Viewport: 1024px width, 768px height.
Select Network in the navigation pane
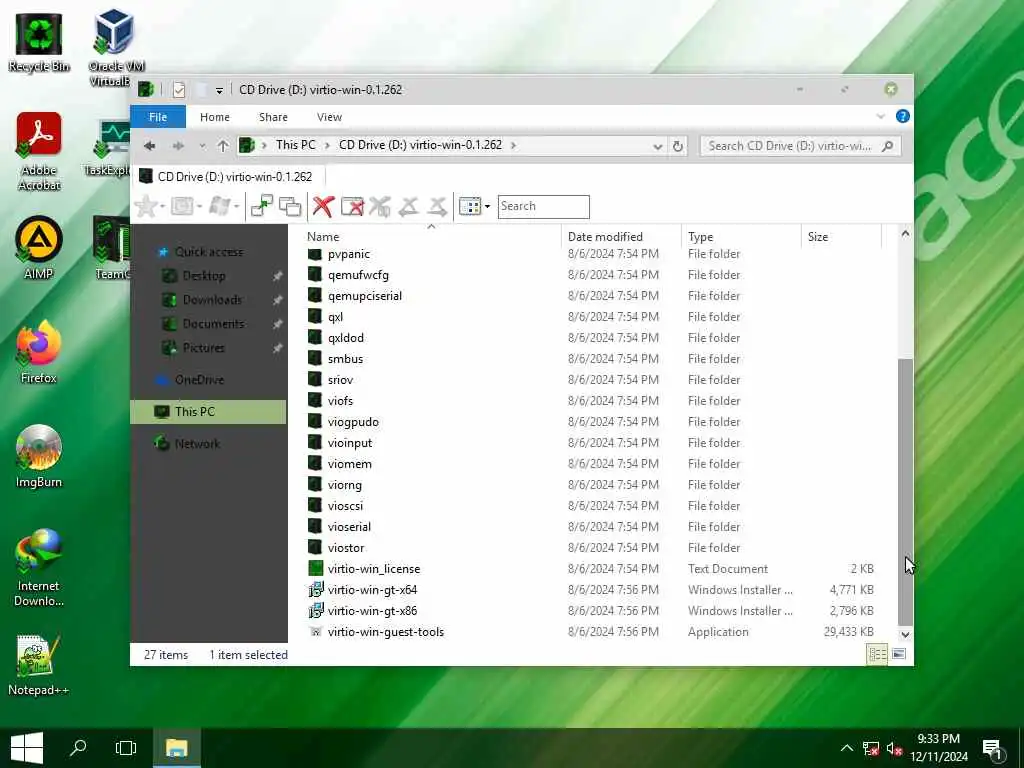point(197,443)
